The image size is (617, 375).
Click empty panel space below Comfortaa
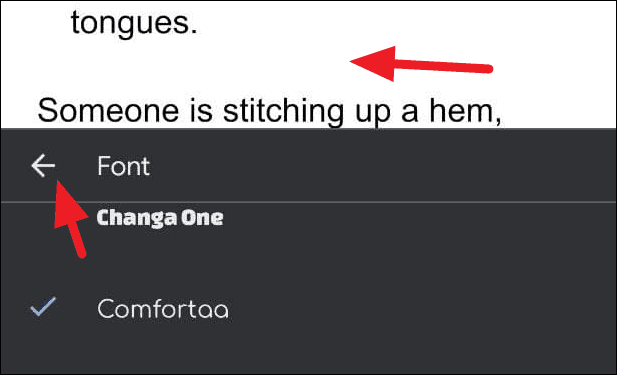pos(308,350)
